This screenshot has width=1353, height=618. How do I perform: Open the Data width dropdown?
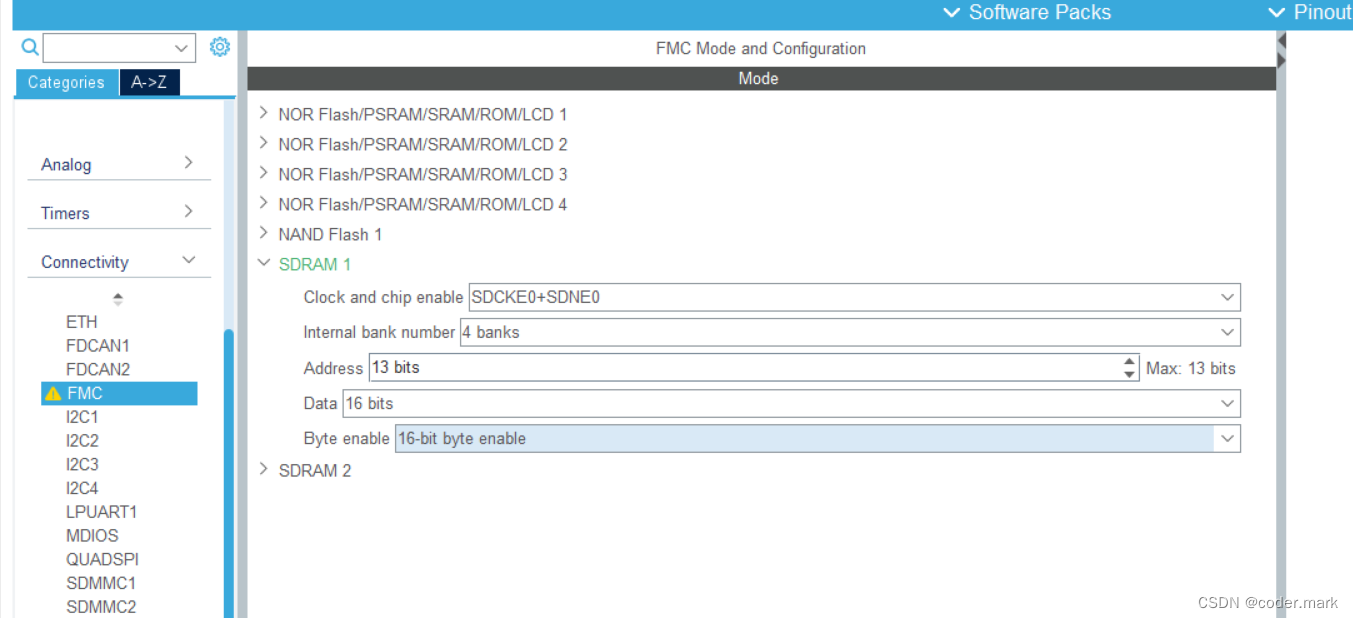[x=1227, y=403]
